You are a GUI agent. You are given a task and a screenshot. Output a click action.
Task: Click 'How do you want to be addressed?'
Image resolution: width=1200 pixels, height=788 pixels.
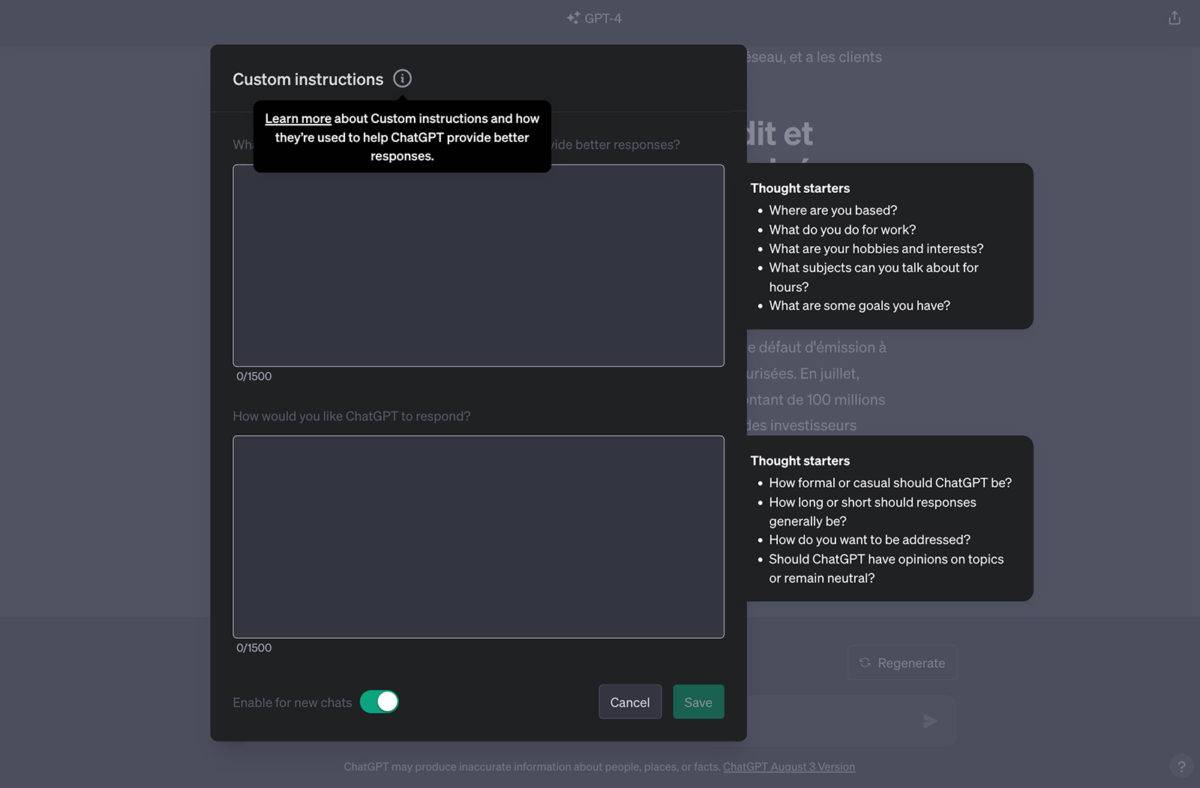[x=869, y=539]
